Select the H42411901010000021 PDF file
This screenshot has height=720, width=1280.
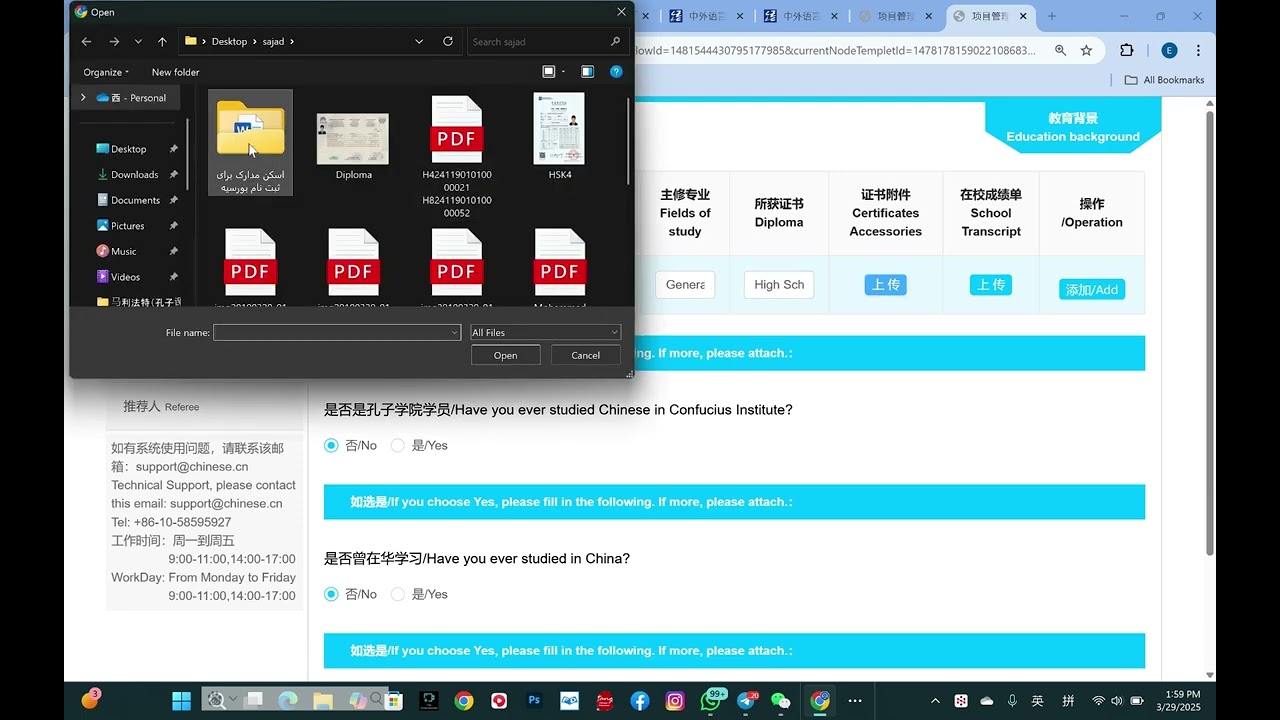tap(456, 156)
